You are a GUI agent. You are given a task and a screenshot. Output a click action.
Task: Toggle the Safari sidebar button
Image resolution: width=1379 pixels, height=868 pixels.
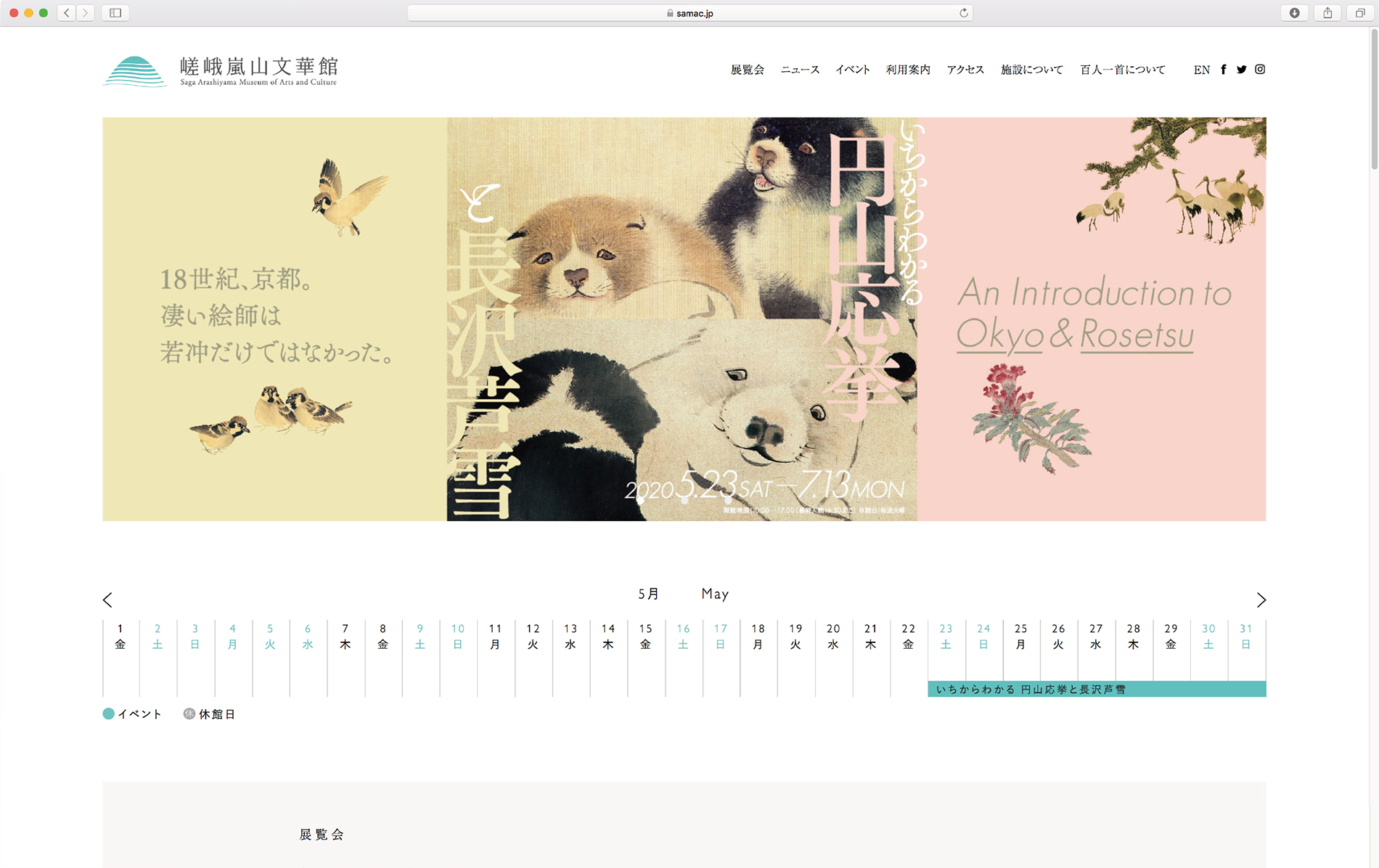tap(115, 13)
